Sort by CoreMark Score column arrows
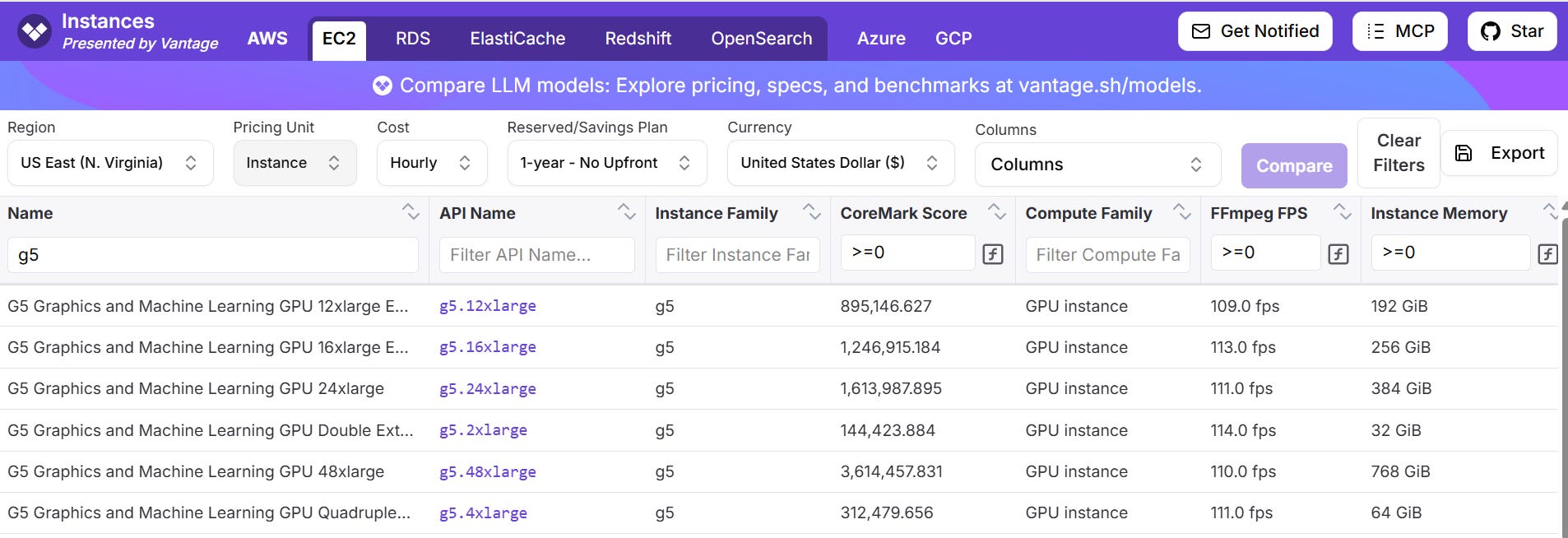The image size is (1568, 538). click(x=997, y=212)
